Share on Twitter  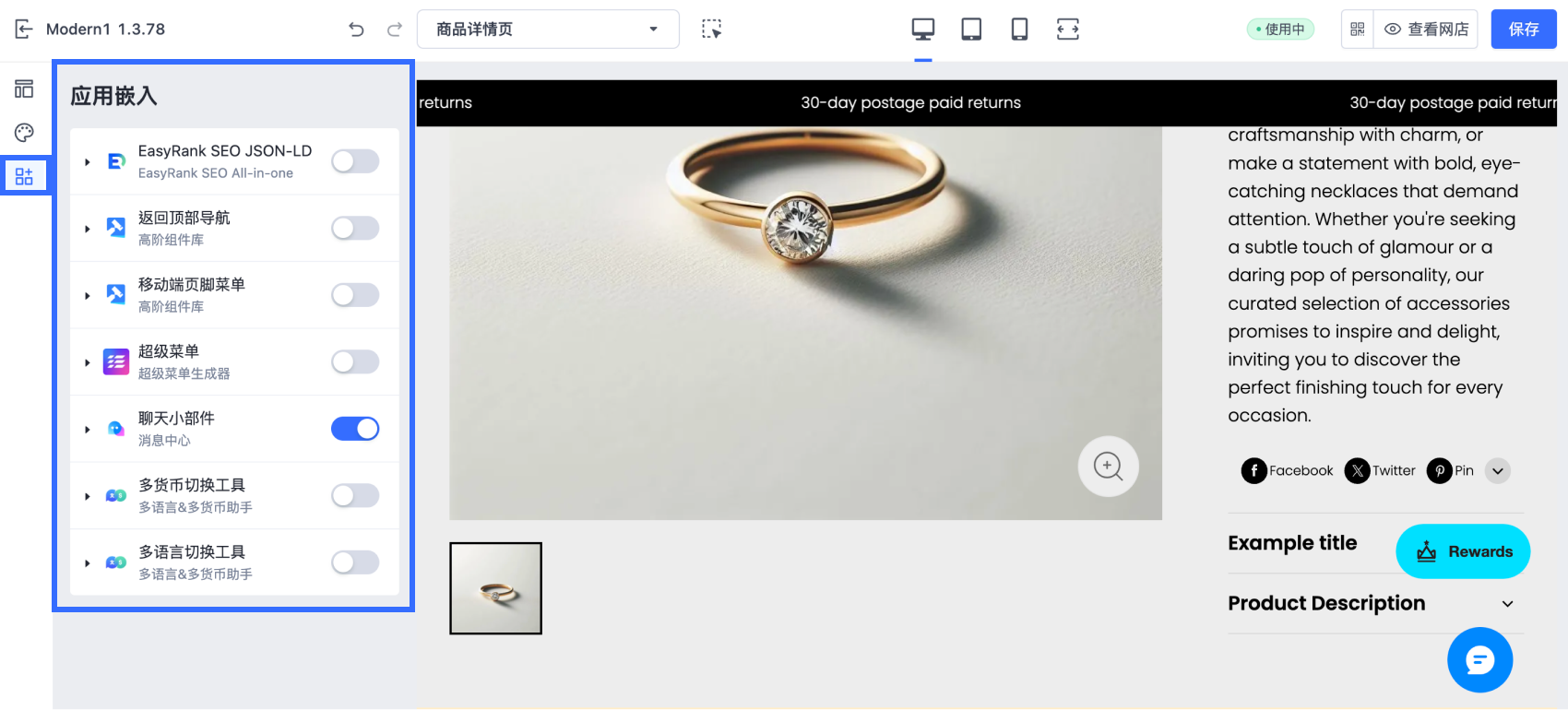1380,471
